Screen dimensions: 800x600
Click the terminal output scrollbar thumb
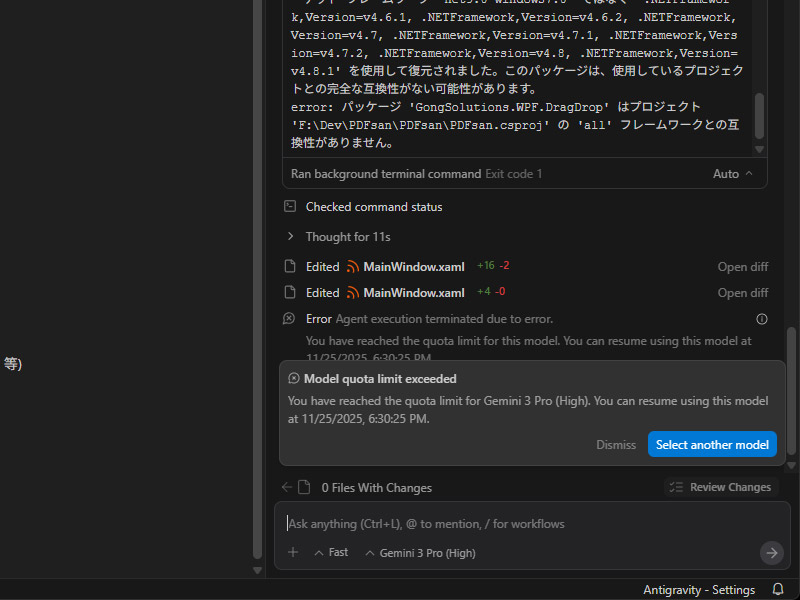759,115
